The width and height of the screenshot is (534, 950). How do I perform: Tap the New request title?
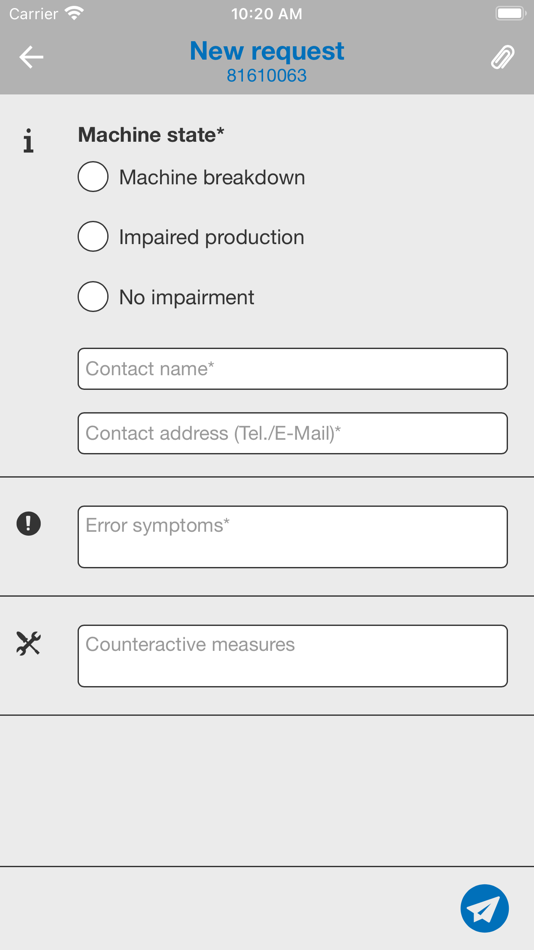[x=267, y=51]
